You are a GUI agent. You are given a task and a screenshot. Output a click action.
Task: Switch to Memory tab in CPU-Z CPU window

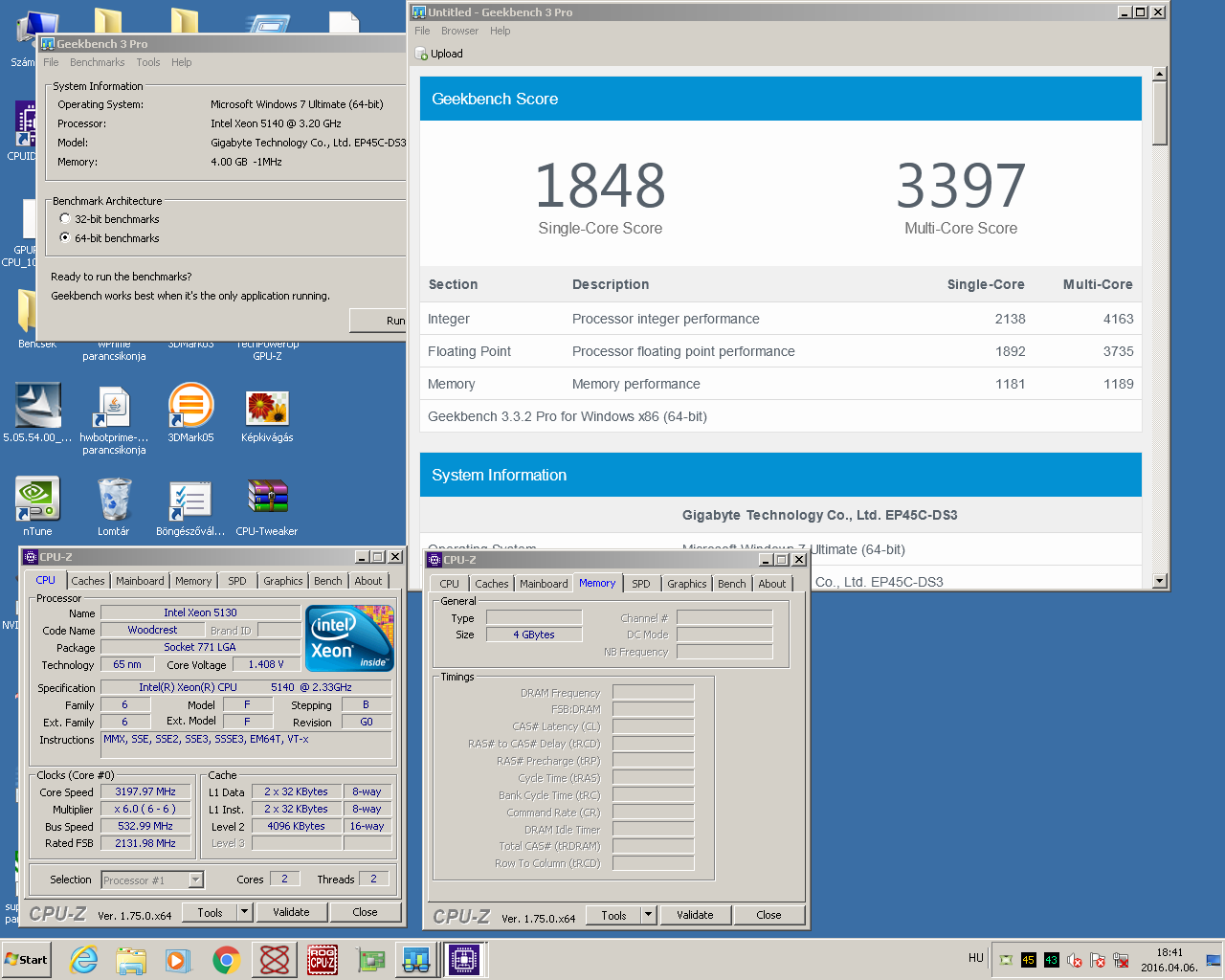pyautogui.click(x=193, y=581)
